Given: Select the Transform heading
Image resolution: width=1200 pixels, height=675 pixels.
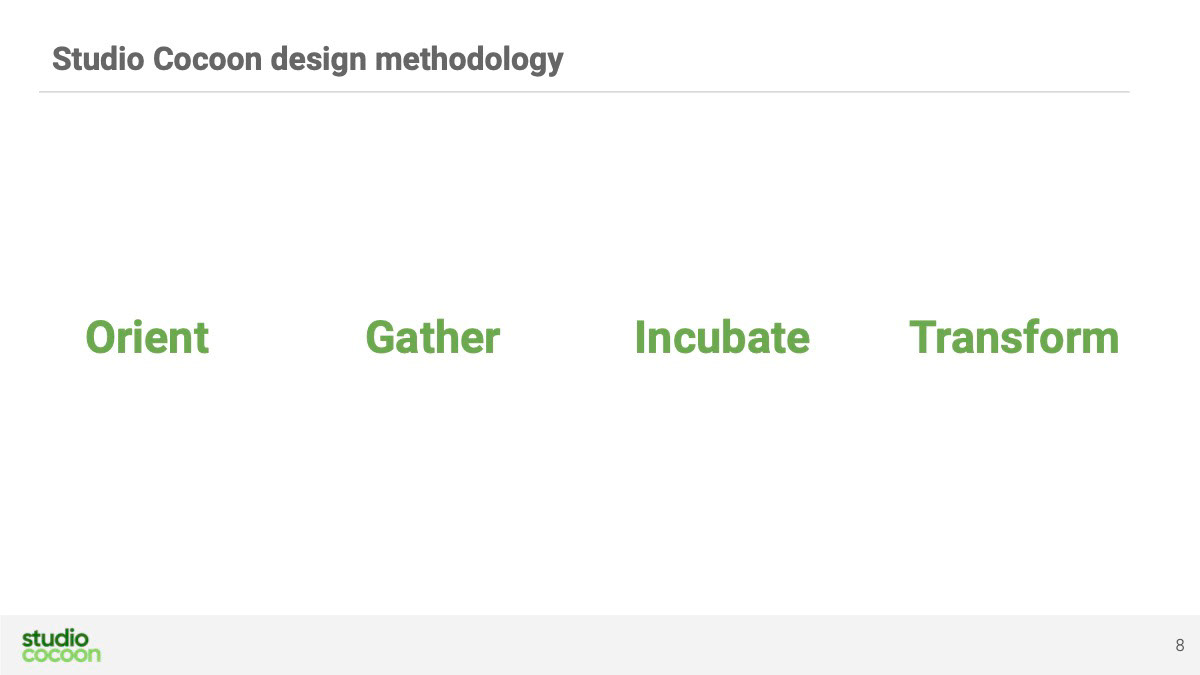Looking at the screenshot, I should 1014,337.
